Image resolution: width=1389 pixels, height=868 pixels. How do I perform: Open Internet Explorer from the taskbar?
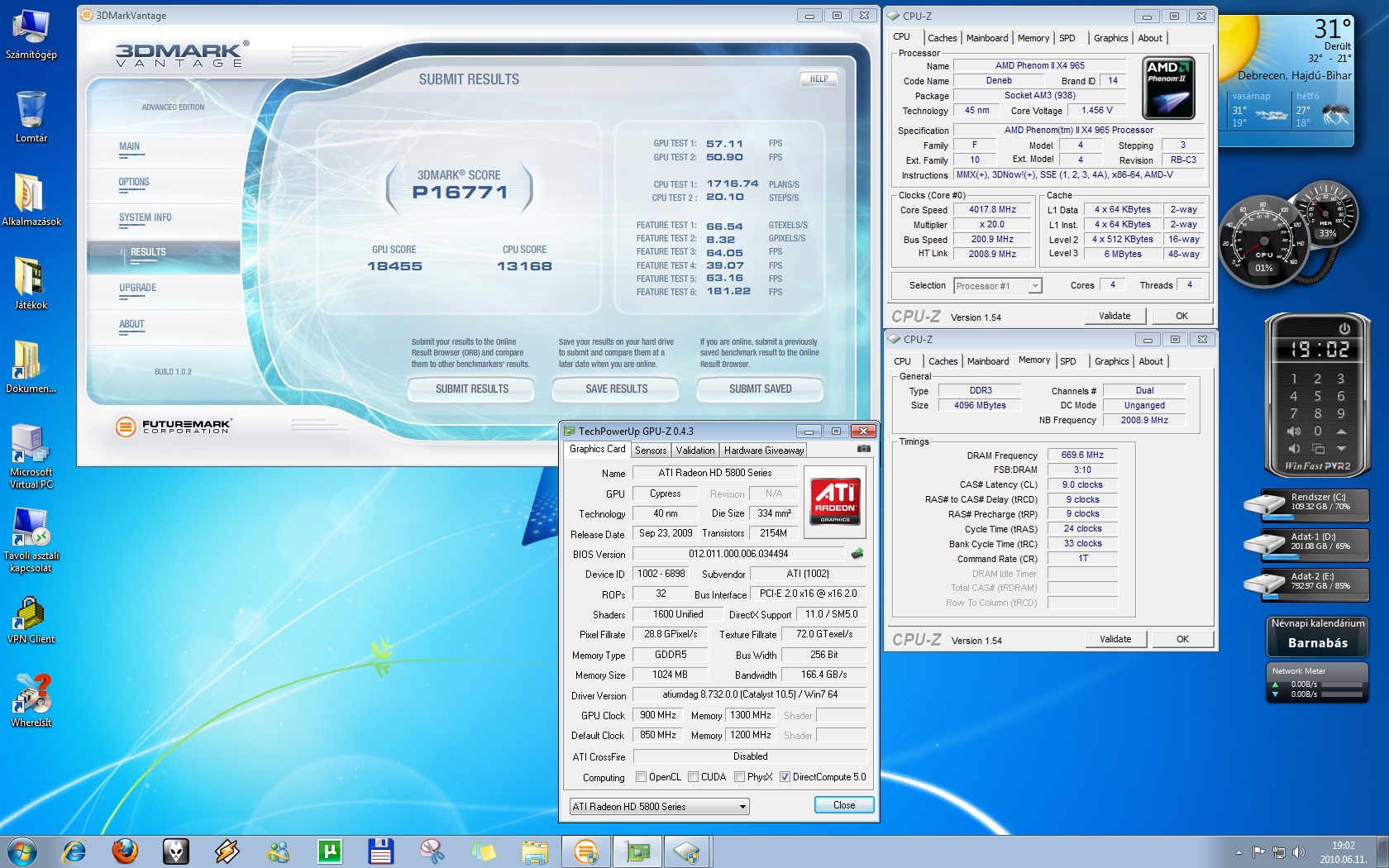click(74, 851)
